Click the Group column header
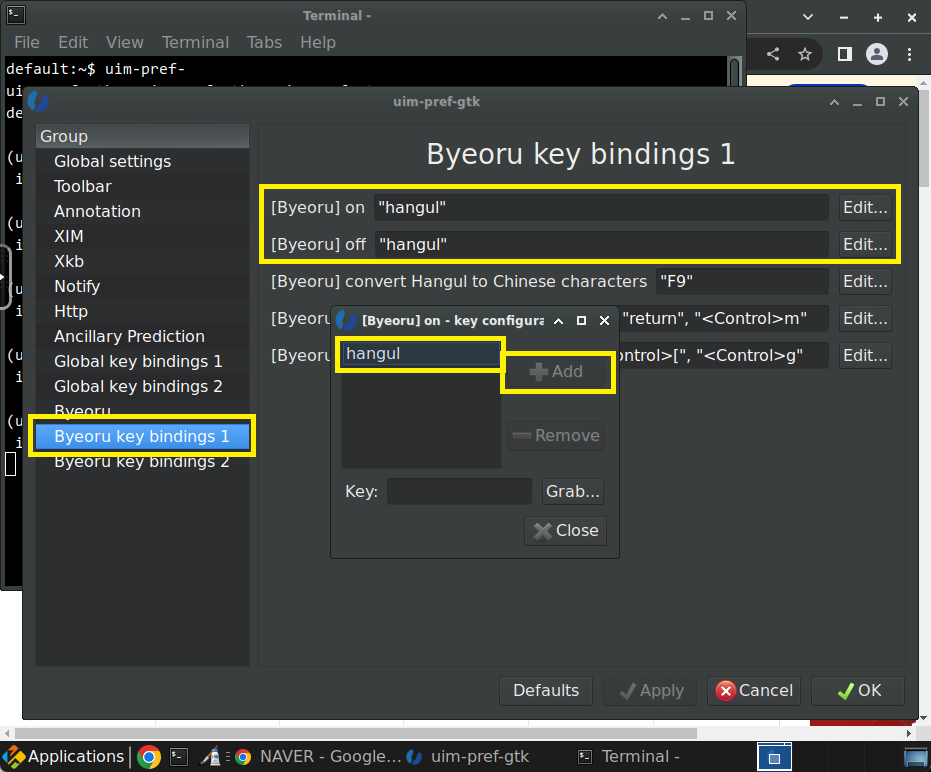The width and height of the screenshot is (931, 772). coord(142,136)
